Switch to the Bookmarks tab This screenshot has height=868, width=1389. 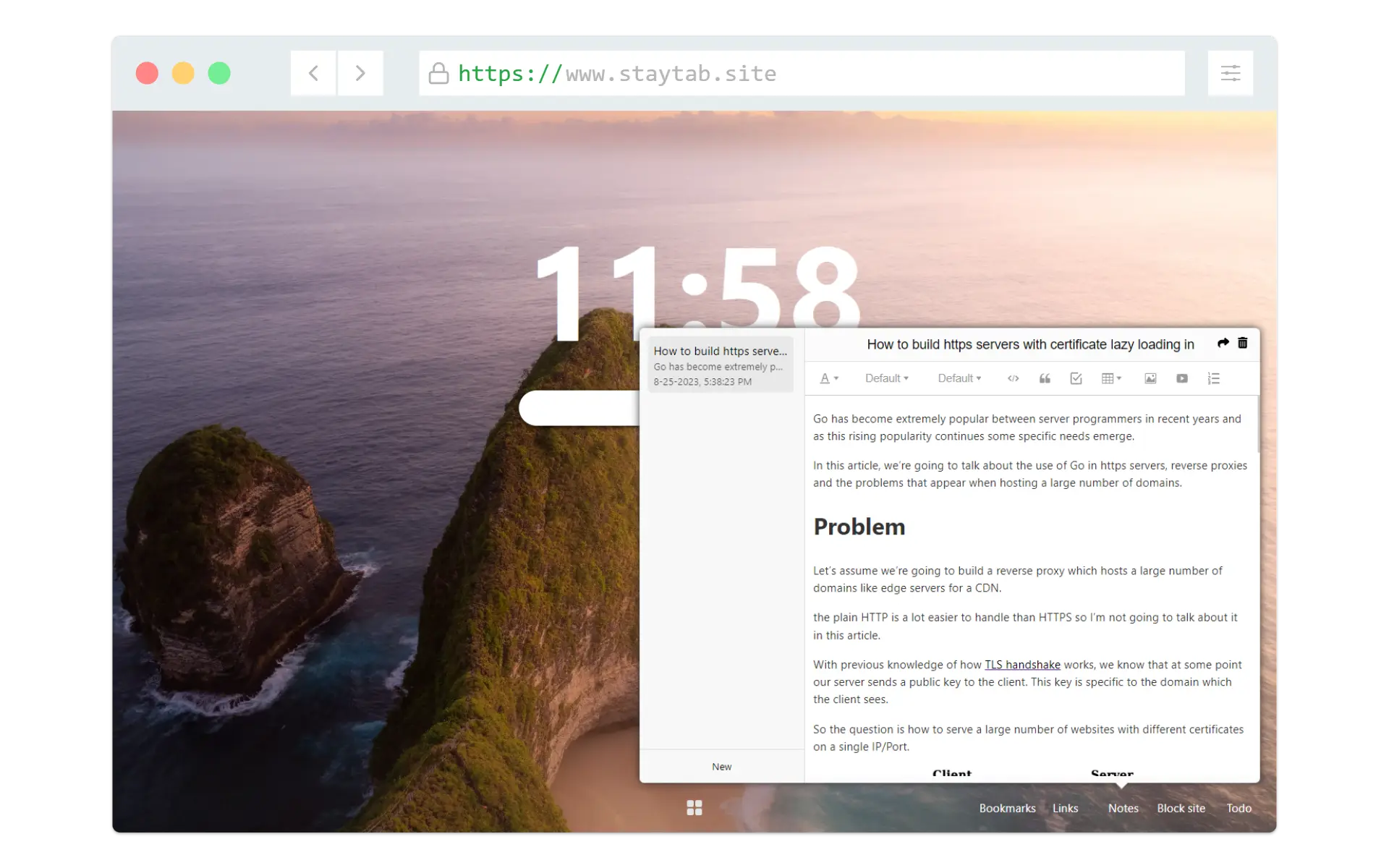pyautogui.click(x=1007, y=808)
